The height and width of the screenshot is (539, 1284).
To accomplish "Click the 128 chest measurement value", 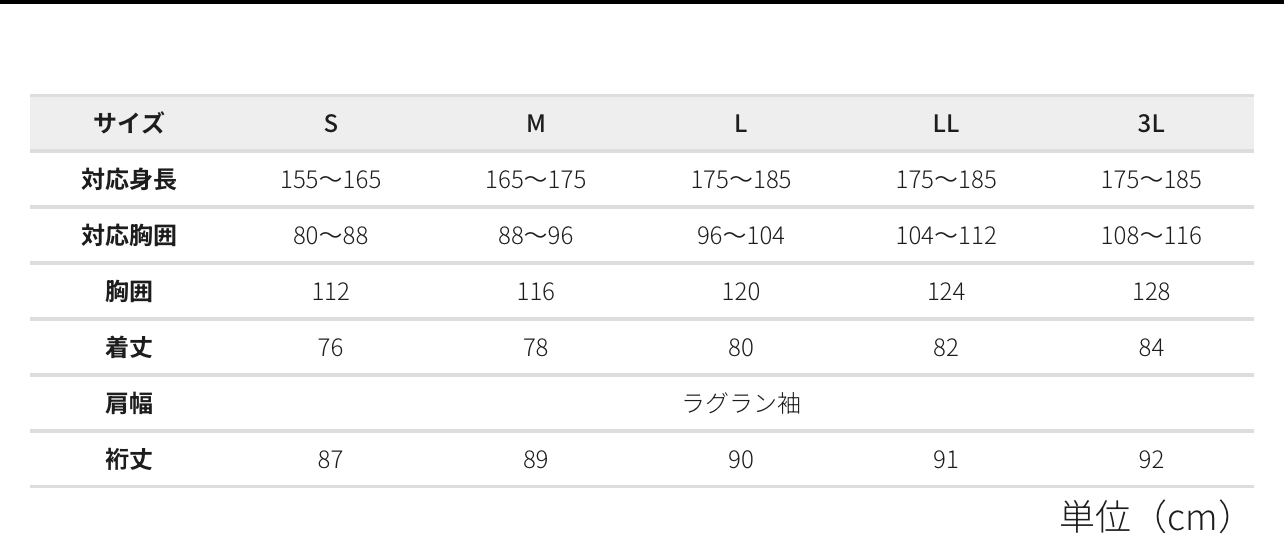I will (1151, 292).
